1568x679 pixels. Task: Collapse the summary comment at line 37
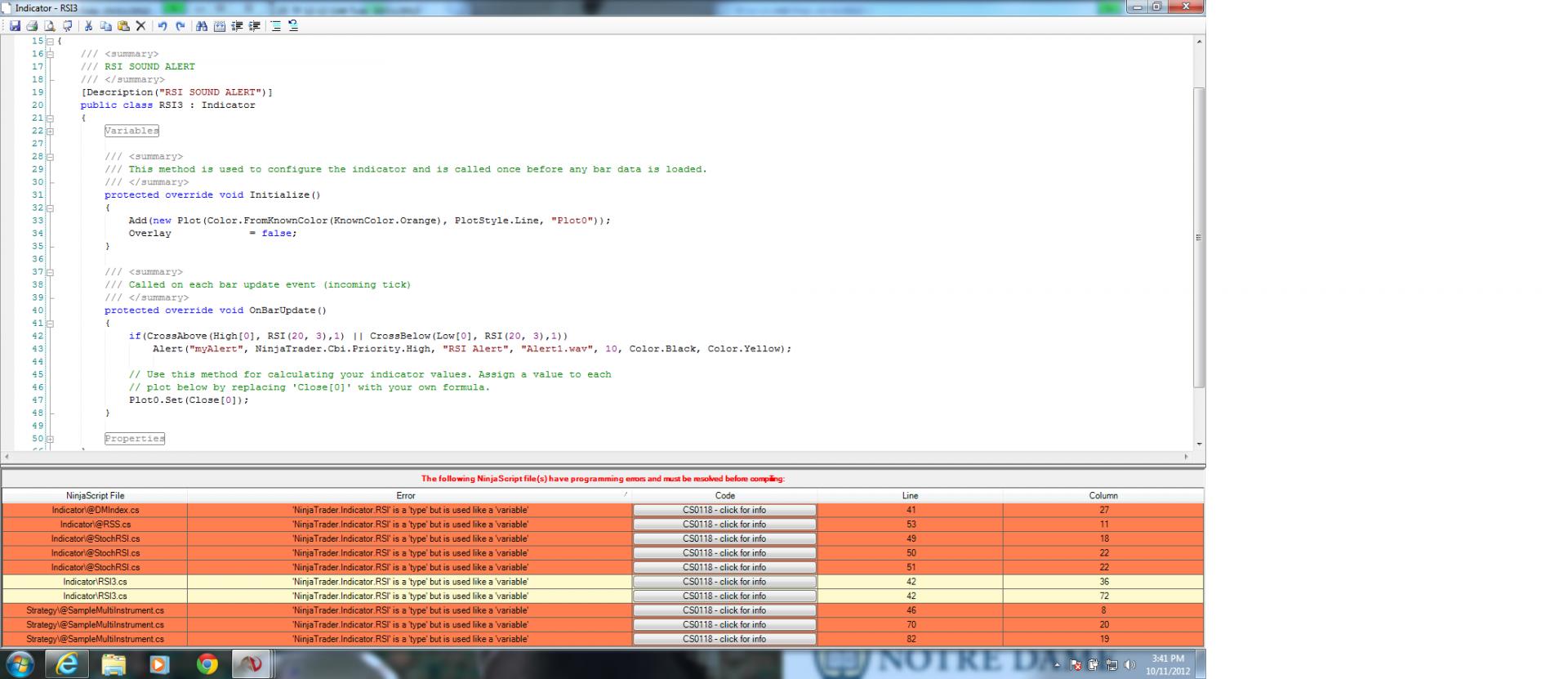[x=50, y=272]
